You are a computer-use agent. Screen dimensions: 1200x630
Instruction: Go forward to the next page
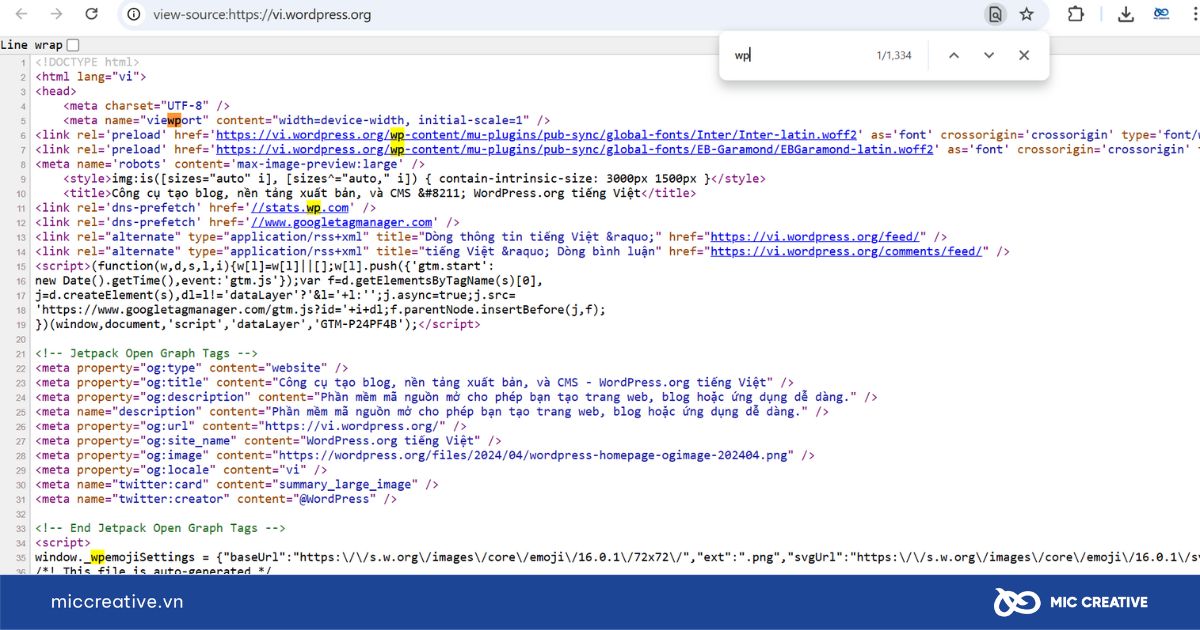point(56,14)
